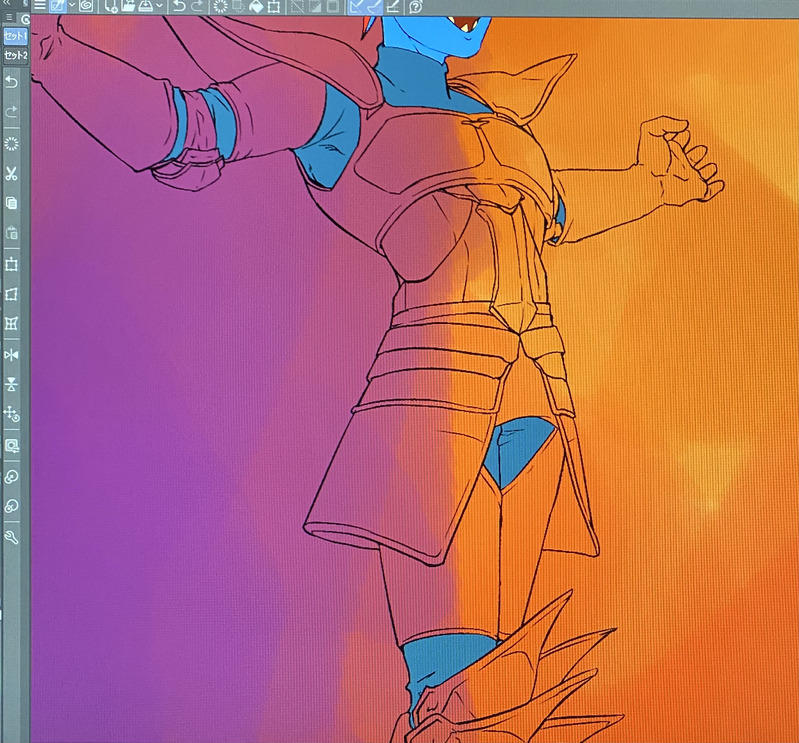
Task: Open the Quick Access panel menu icon
Action: pyautogui.click(x=9, y=18)
